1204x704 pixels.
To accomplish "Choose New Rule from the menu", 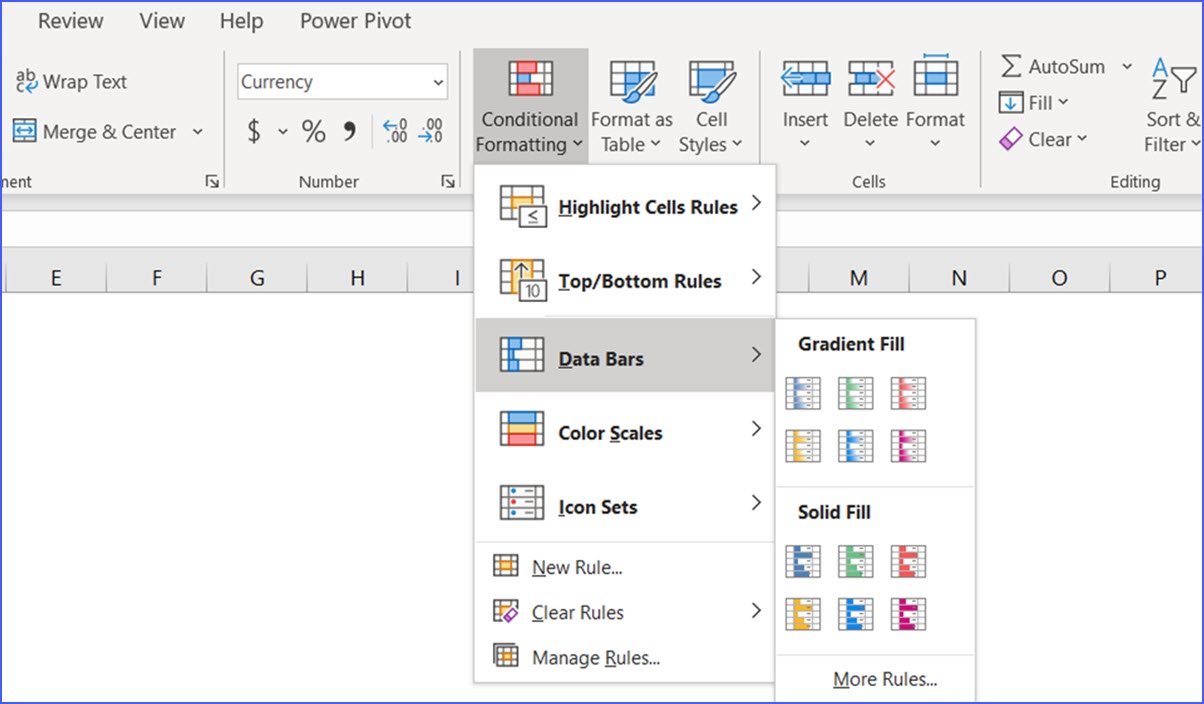I will click(575, 567).
